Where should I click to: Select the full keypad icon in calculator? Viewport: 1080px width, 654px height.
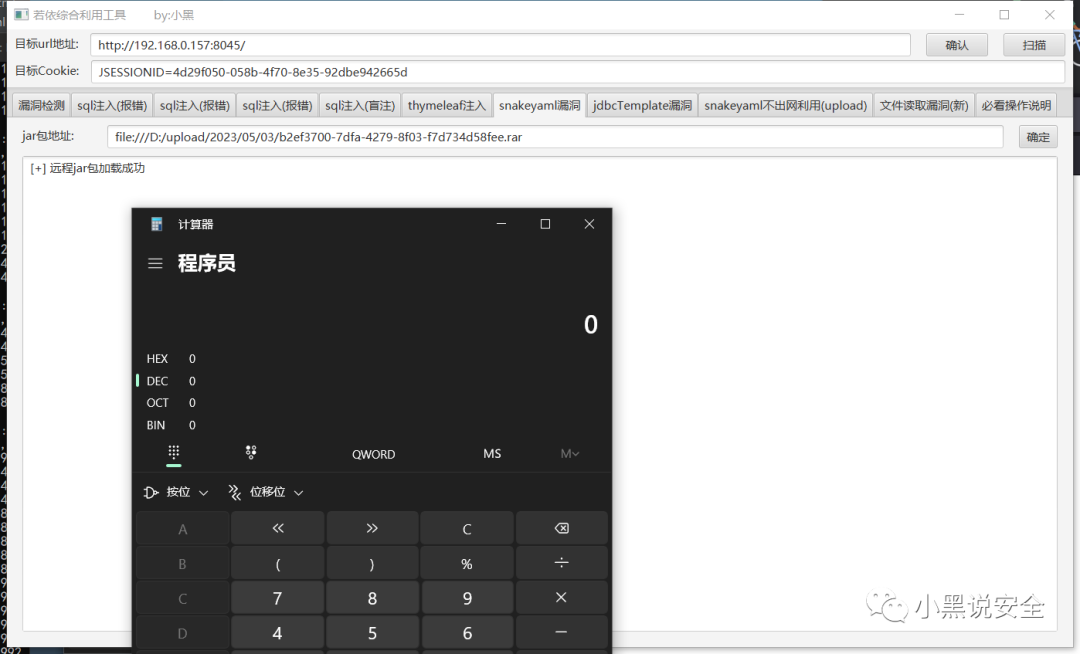pos(174,452)
